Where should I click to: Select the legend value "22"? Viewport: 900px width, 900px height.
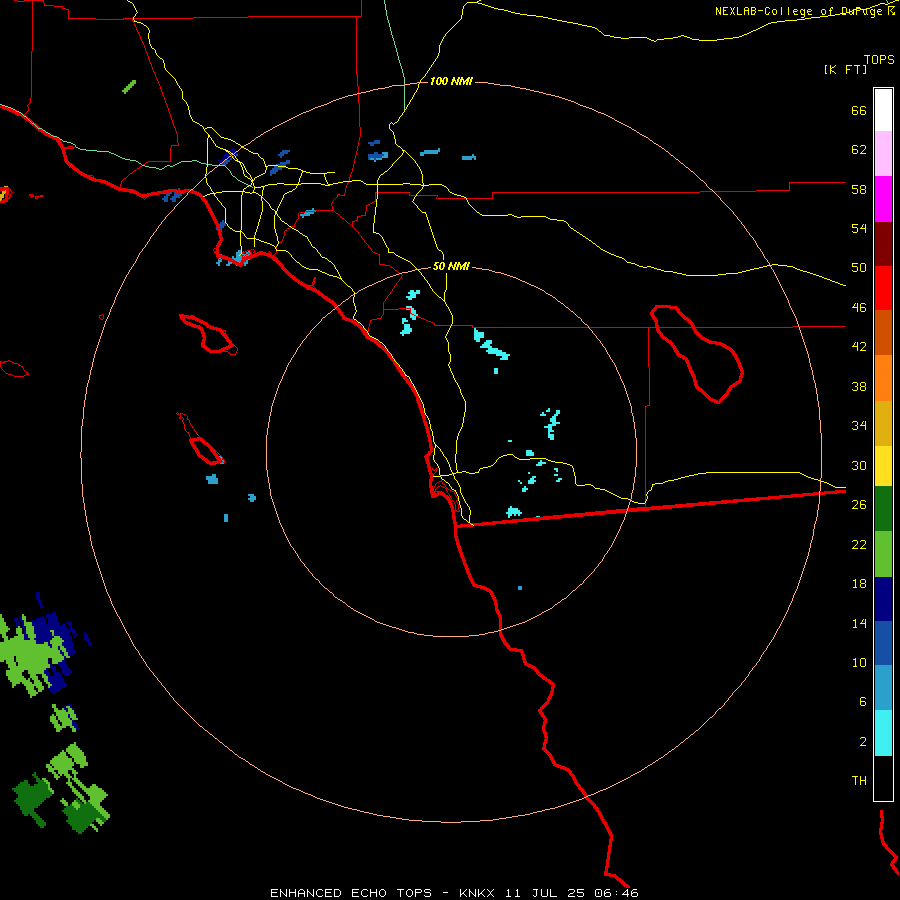(x=859, y=544)
